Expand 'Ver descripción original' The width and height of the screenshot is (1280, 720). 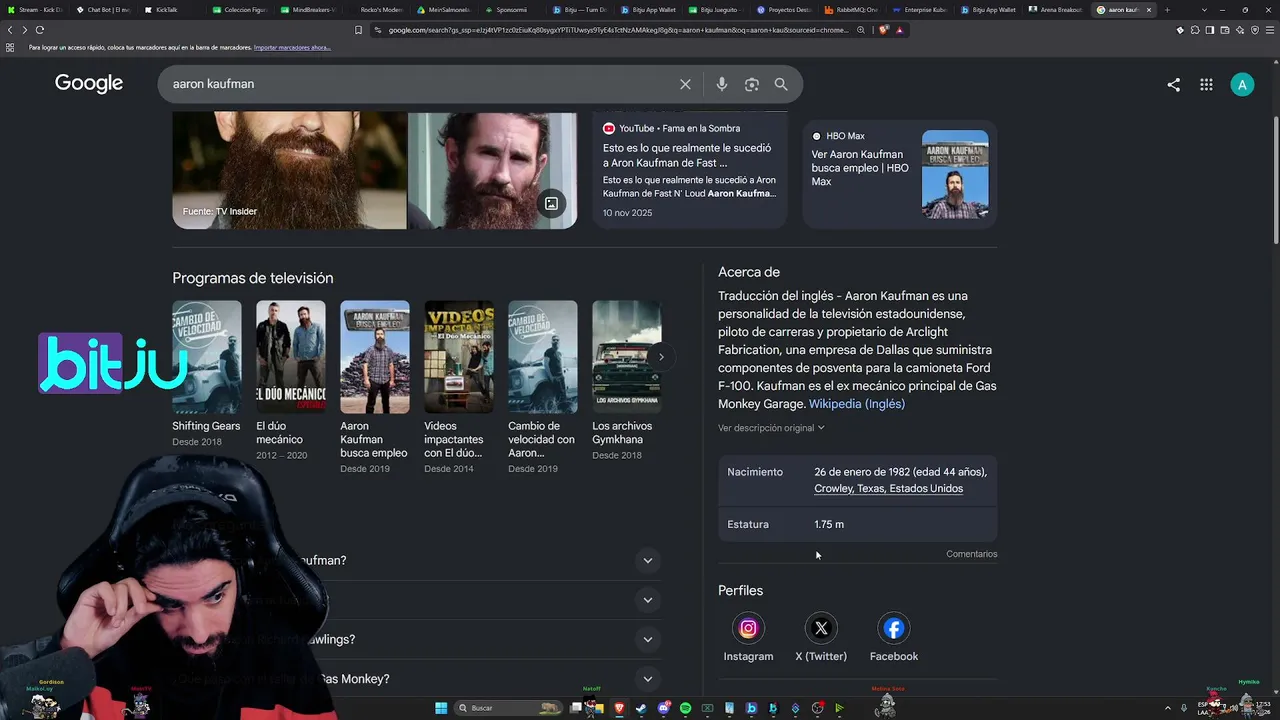pyautogui.click(x=771, y=428)
